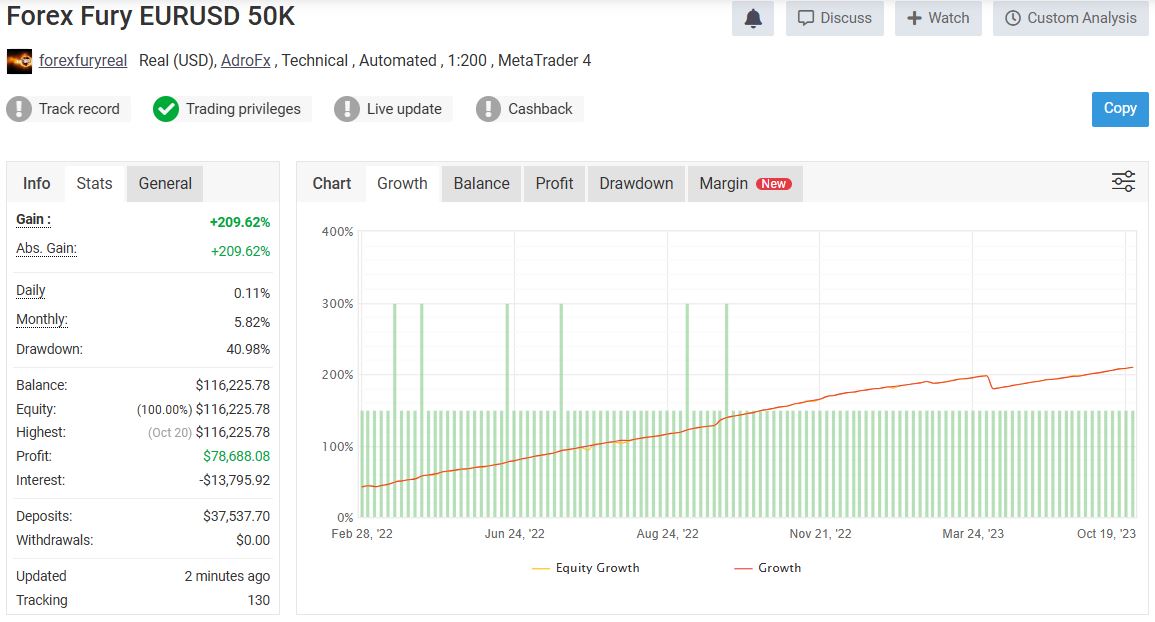Open the AdroFx broker link

pos(246,61)
